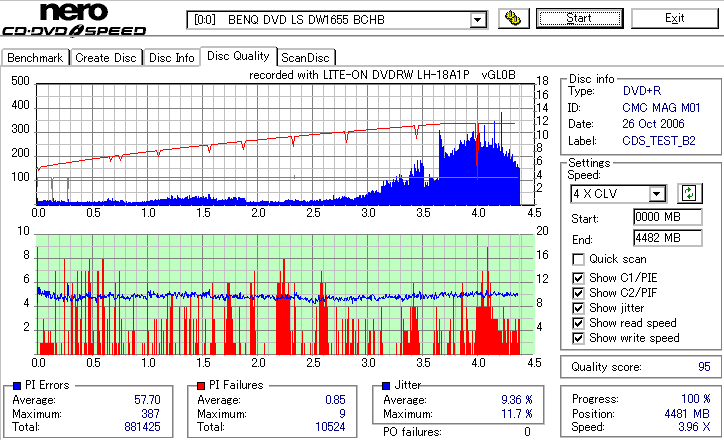
Task: Open the drive selection dropdown arrow
Action: [477, 20]
